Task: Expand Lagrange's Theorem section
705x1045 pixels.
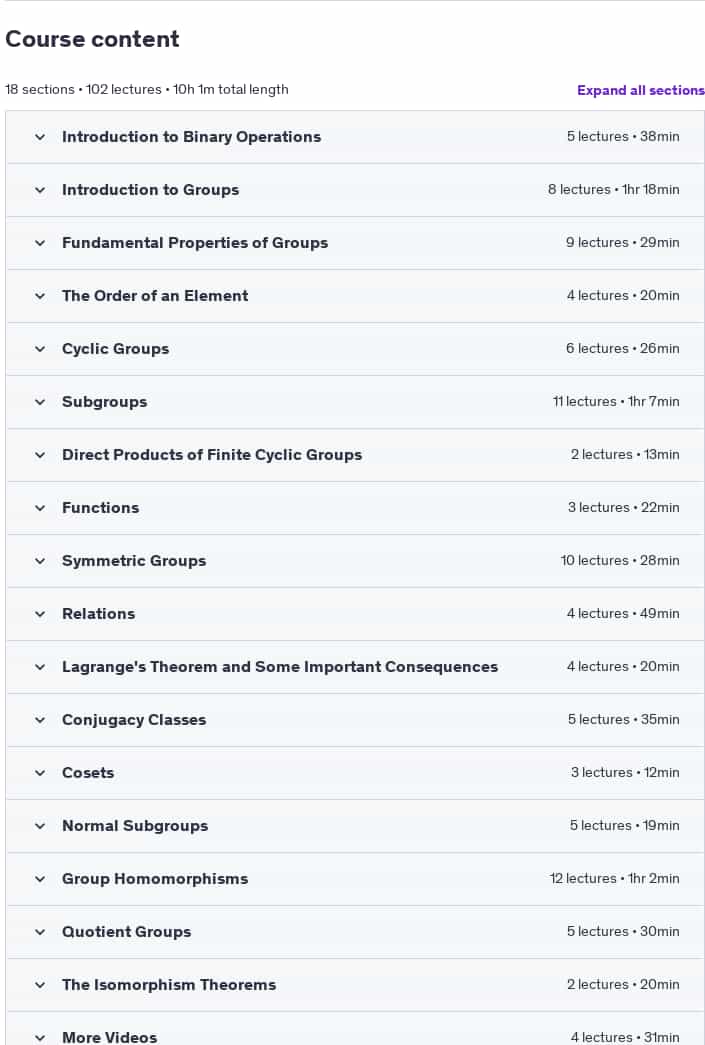Action: pyautogui.click(x=354, y=667)
